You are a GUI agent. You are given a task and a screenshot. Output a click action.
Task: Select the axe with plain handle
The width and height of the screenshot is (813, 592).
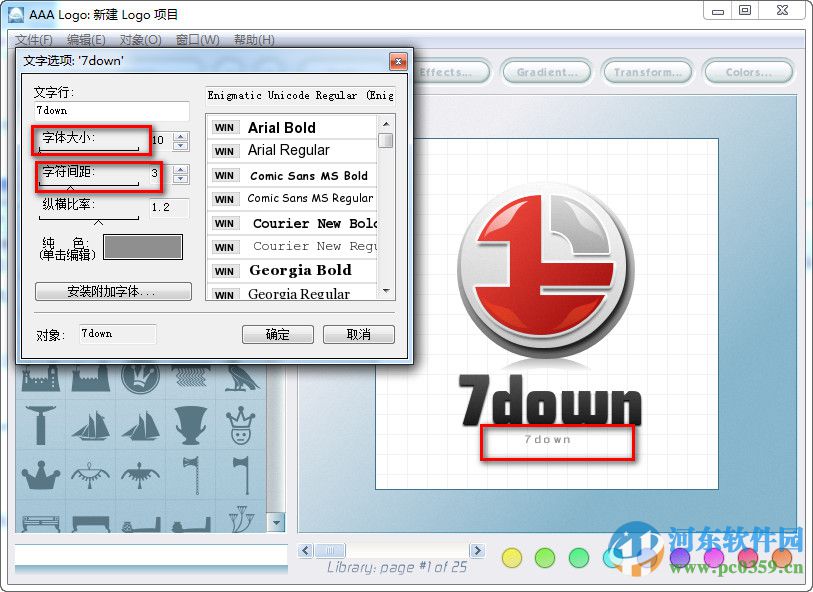coord(242,475)
